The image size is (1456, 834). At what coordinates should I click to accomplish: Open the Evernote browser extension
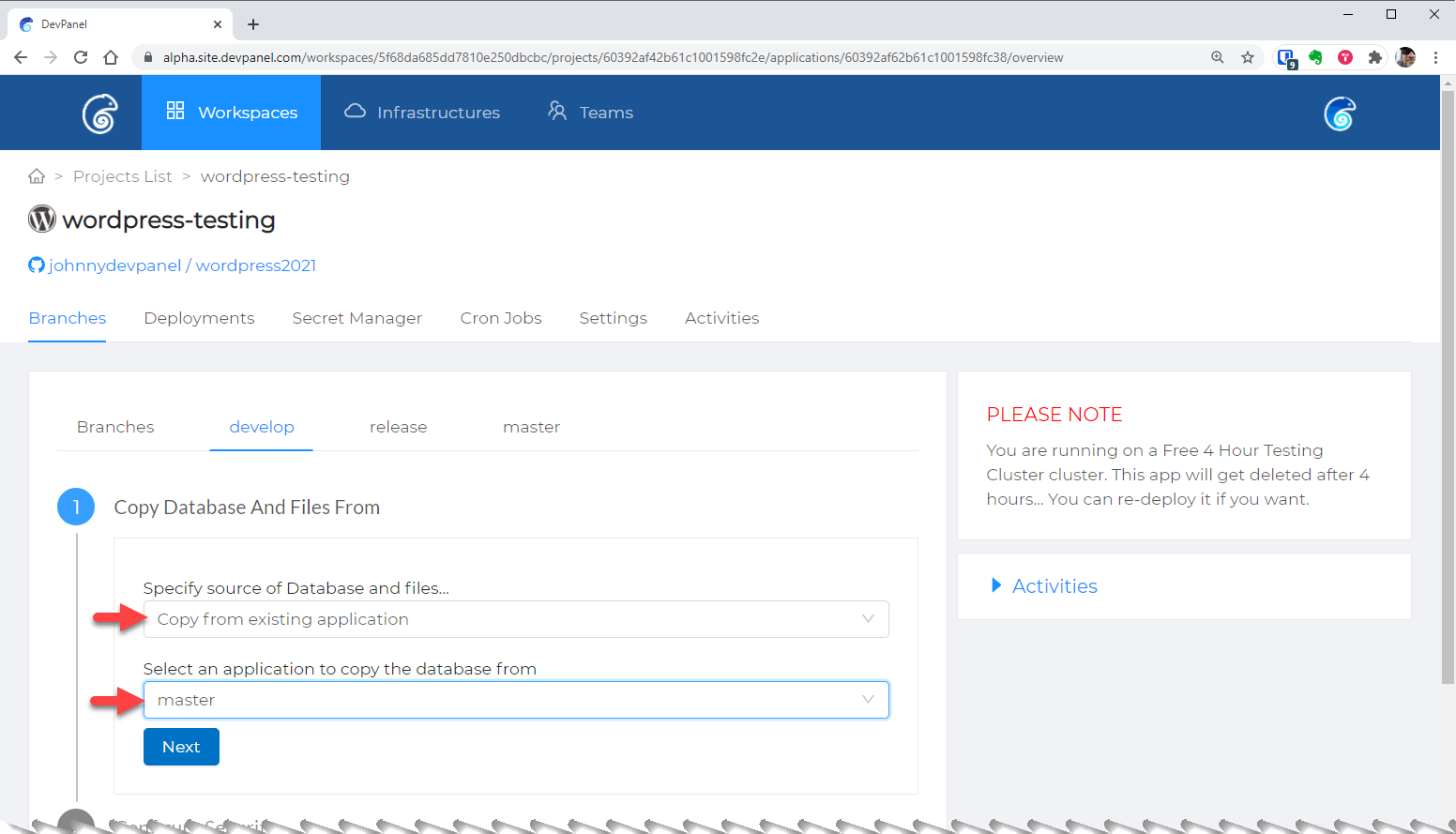[x=1315, y=57]
